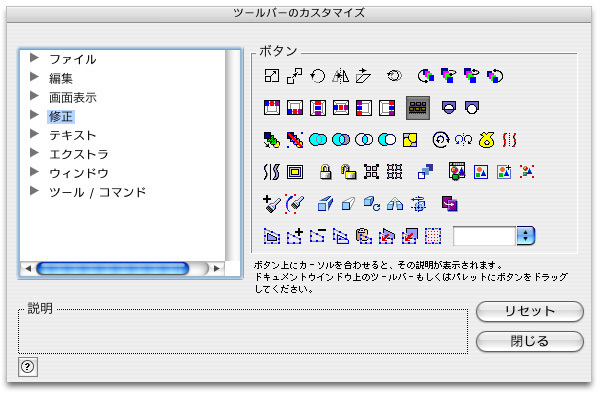Select the Scale transform icon

[x=272, y=76]
